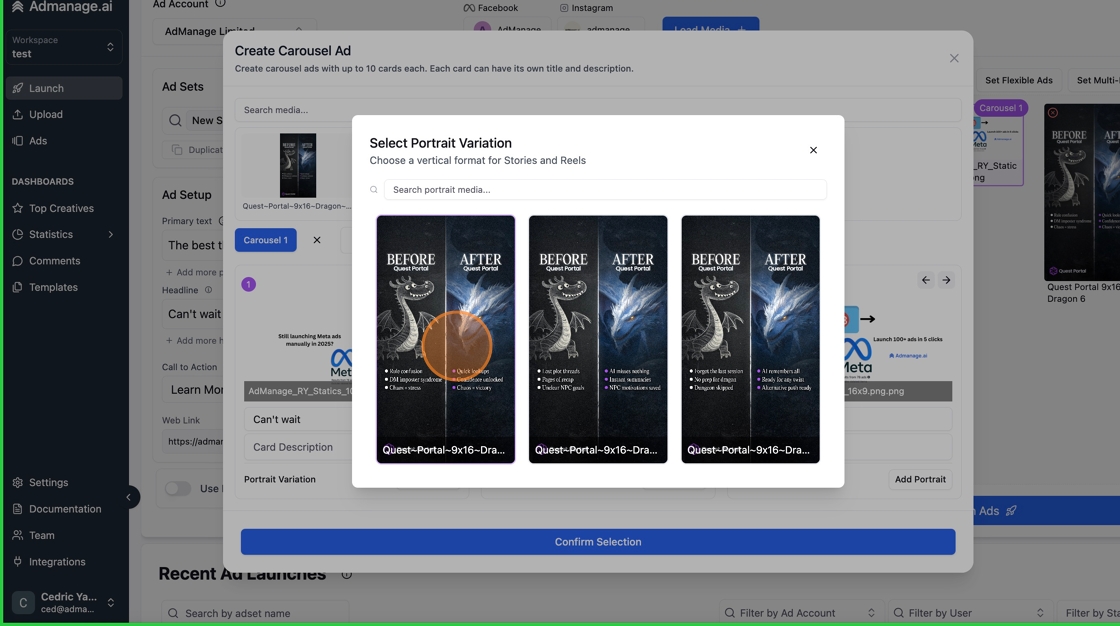Click the info icon beside Headline
The image size is (1120, 626).
tap(209, 290)
